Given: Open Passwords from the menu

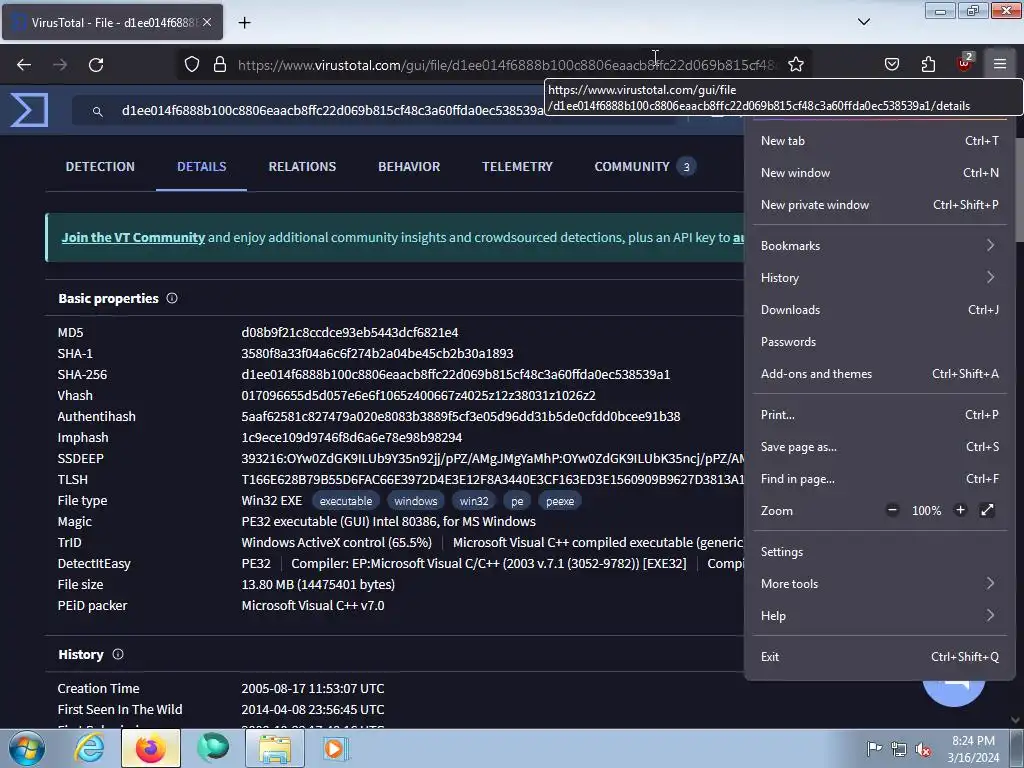Looking at the screenshot, I should 880,342.
